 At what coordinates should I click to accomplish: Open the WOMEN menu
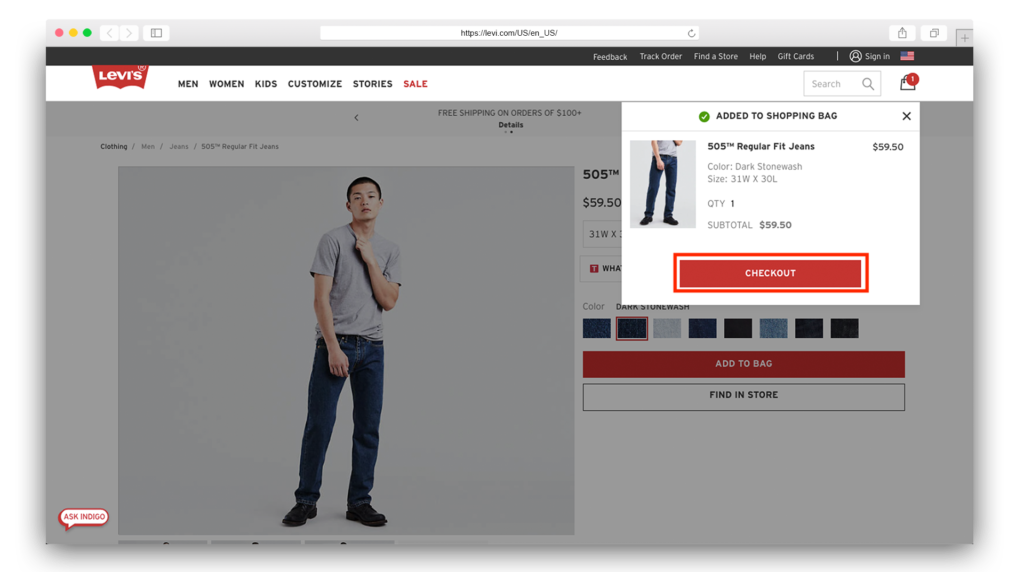[227, 84]
